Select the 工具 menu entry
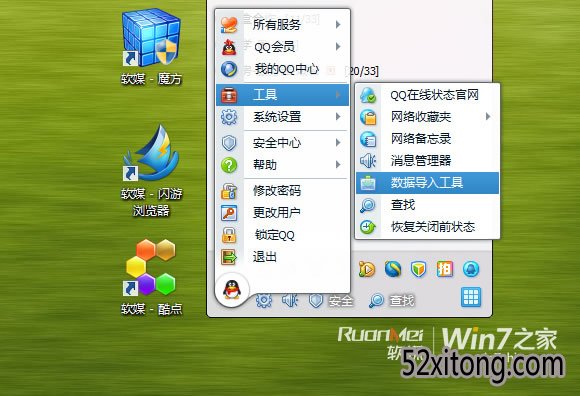 [282, 95]
